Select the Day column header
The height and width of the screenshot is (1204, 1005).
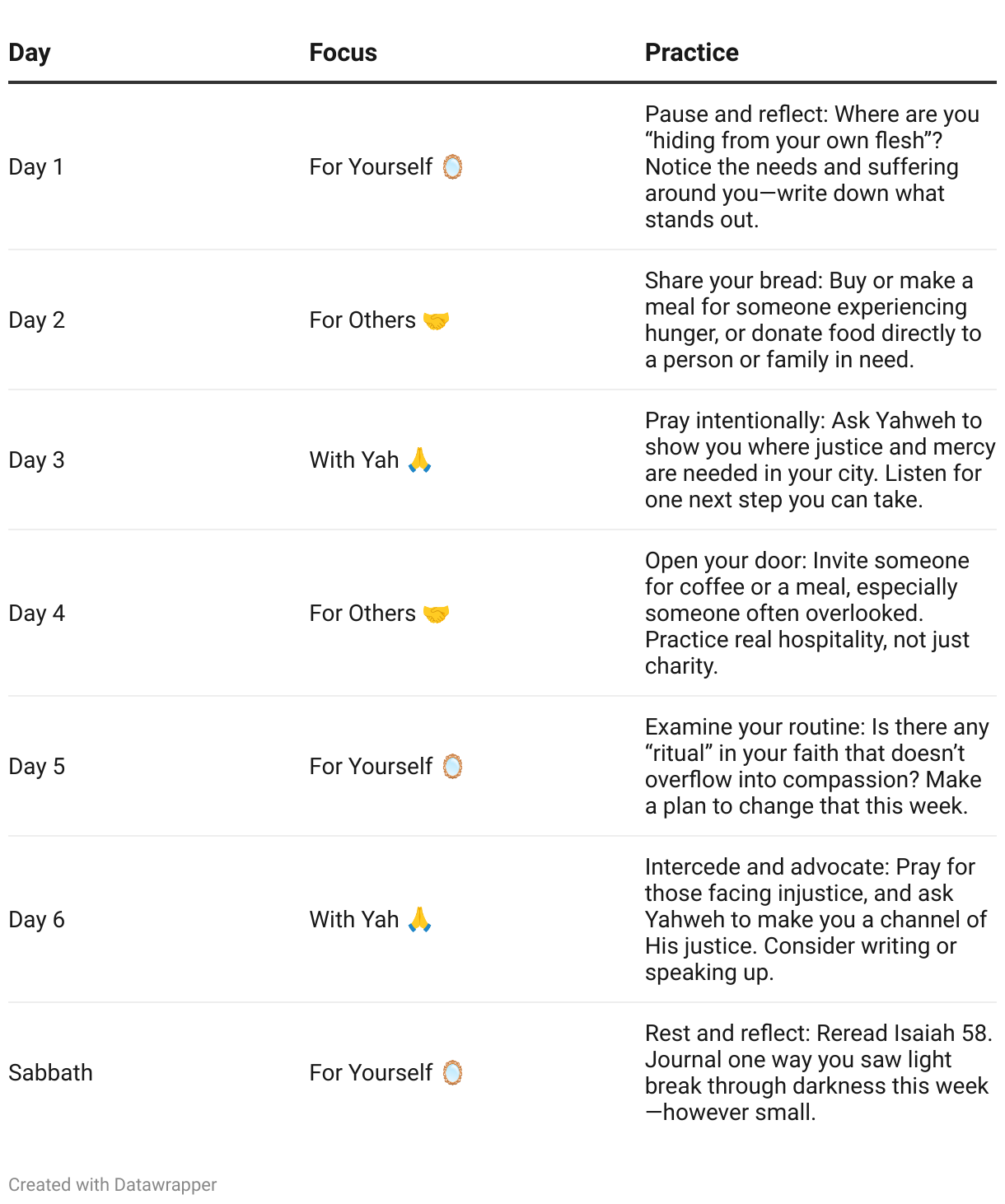click(30, 53)
